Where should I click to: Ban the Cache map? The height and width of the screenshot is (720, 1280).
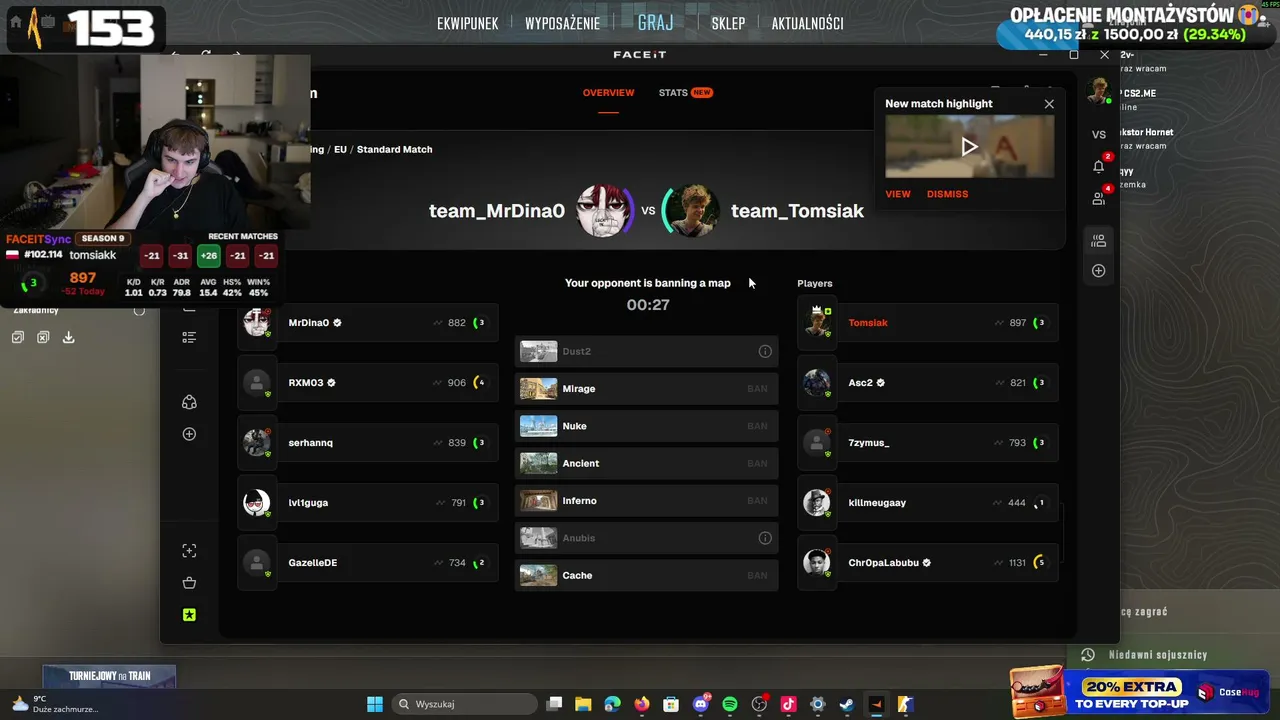point(757,575)
